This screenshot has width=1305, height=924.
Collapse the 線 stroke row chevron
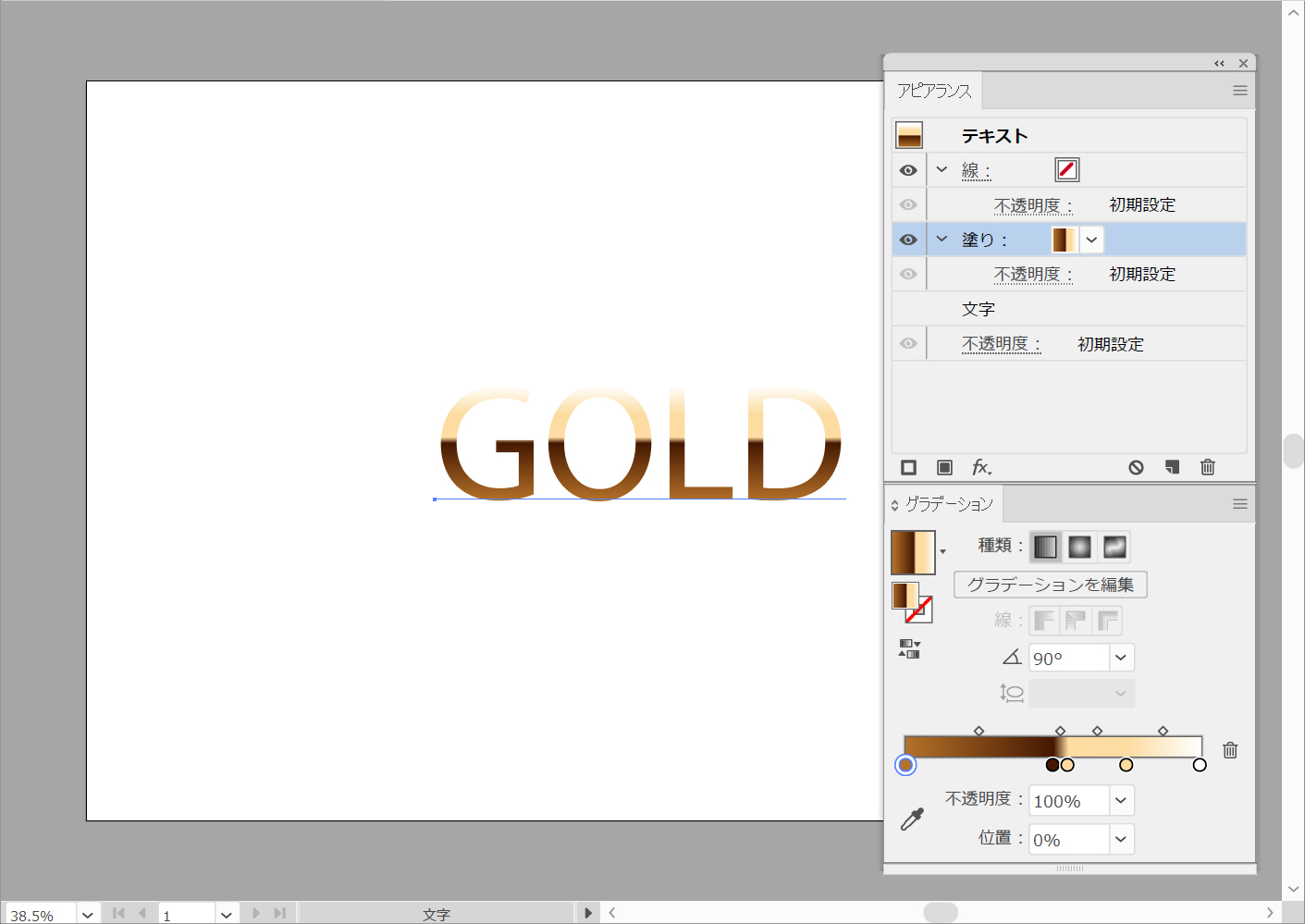tap(942, 170)
